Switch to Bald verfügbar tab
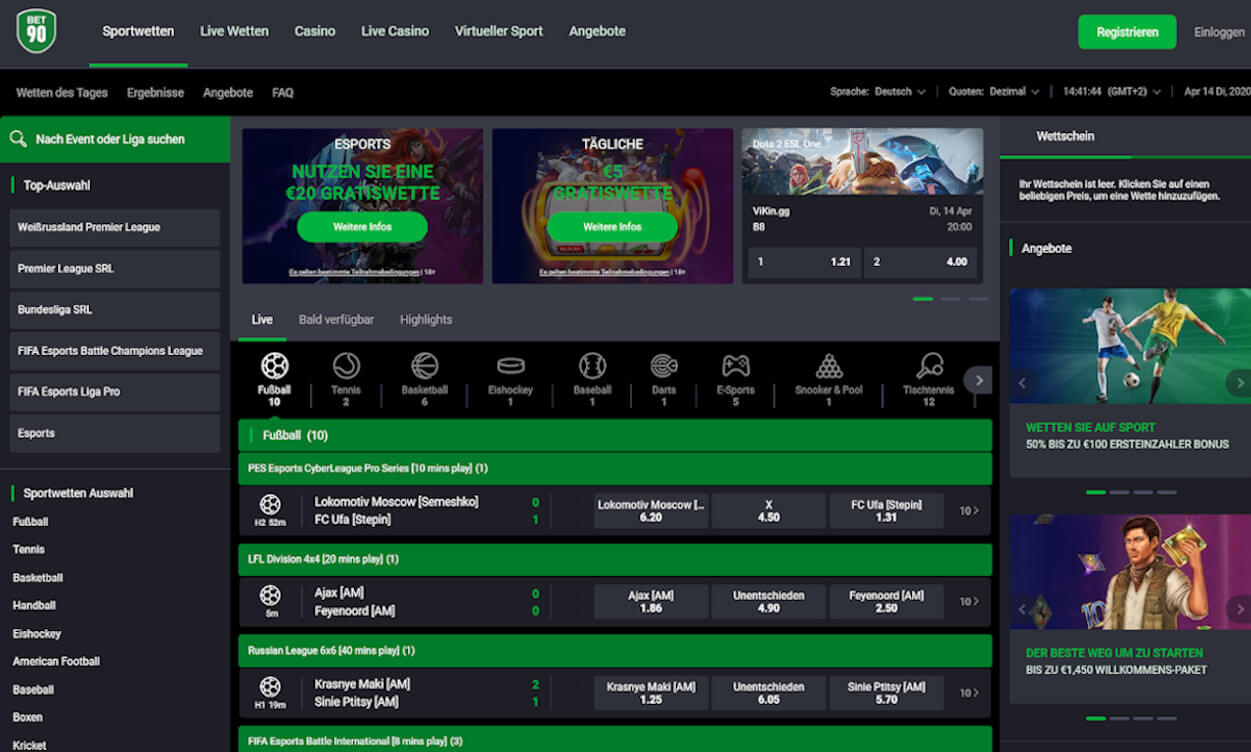1251x752 pixels. (x=336, y=320)
